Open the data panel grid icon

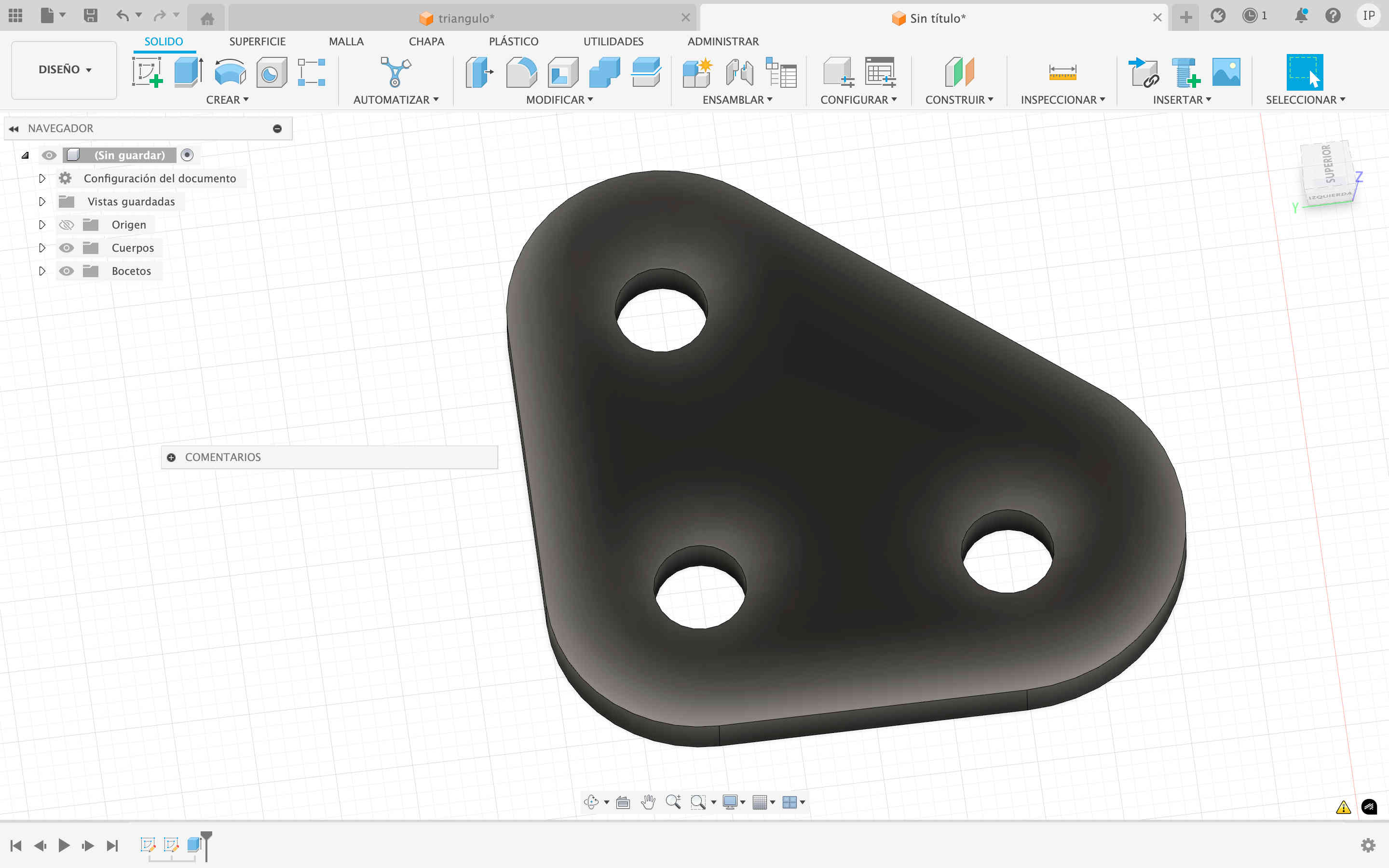click(x=15, y=15)
